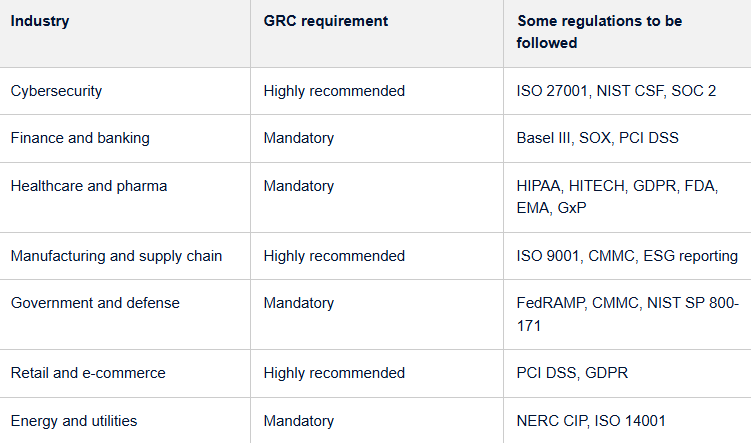Click the Basel III, SOX, PCI DSS cell

[597, 138]
